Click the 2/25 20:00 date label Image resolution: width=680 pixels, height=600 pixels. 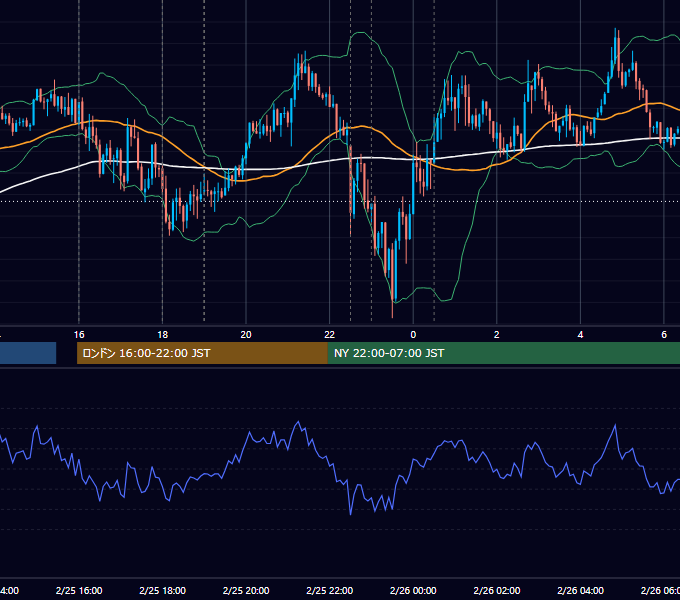click(x=246, y=590)
